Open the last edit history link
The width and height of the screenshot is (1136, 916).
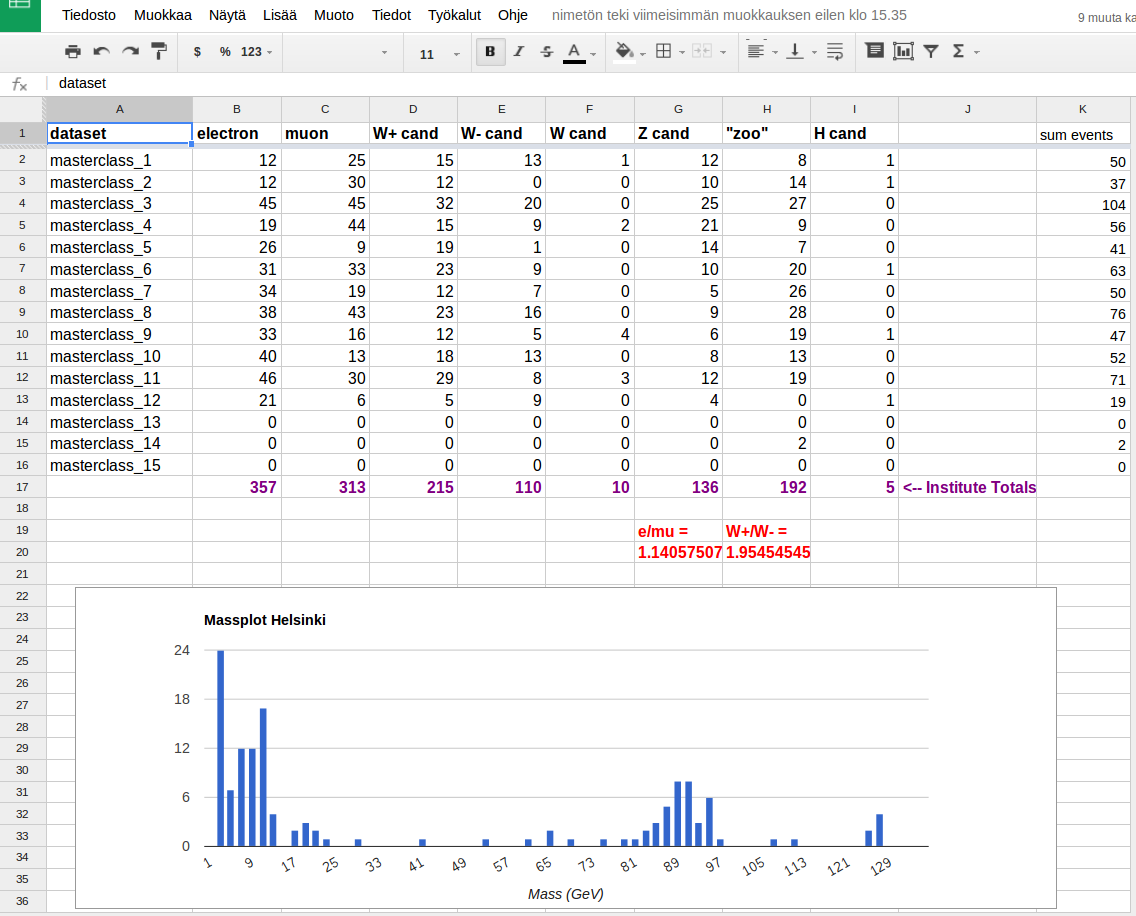pos(729,15)
